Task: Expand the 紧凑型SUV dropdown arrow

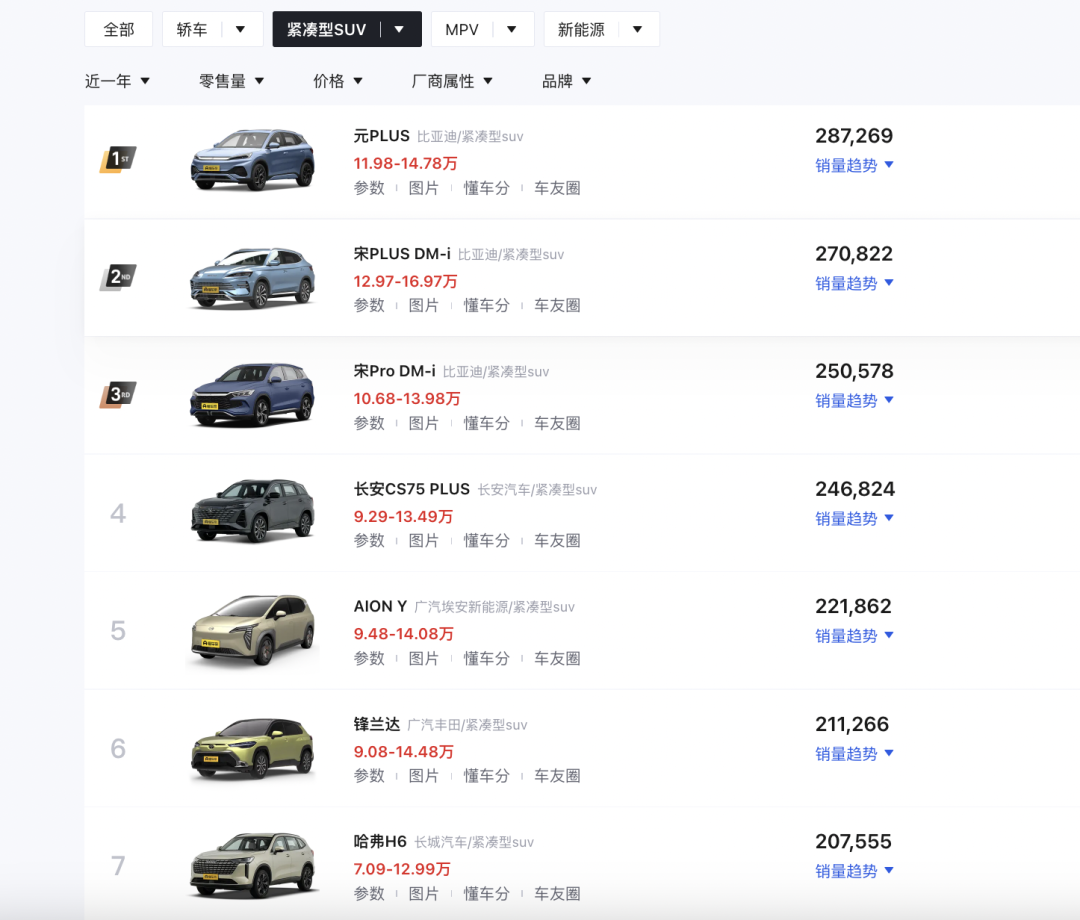Action: pyautogui.click(x=399, y=30)
